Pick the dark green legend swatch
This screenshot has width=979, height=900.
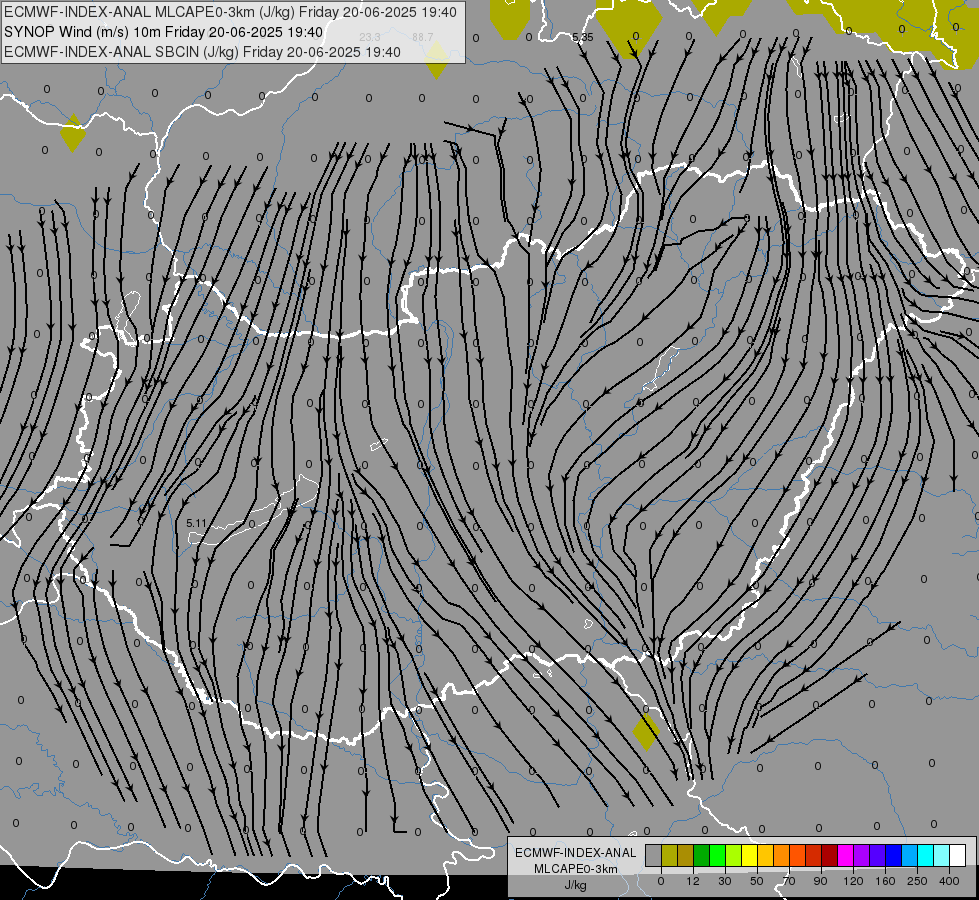pos(702,855)
